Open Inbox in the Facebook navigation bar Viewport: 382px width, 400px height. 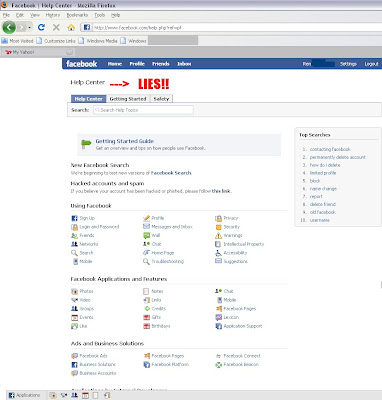click(x=184, y=64)
